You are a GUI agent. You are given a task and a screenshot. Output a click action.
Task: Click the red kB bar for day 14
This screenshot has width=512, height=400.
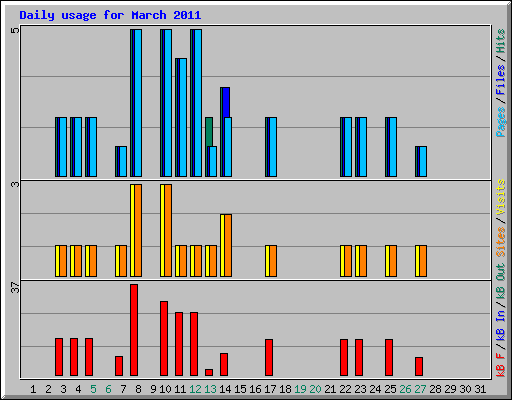pos(224,364)
